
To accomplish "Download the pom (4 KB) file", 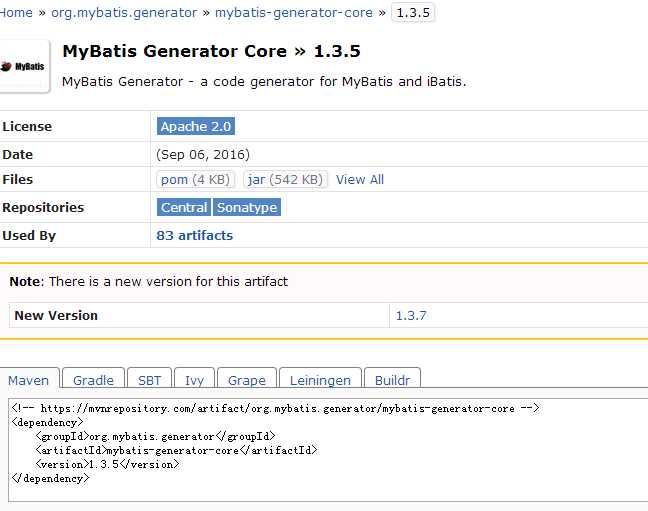I will pos(195,179).
